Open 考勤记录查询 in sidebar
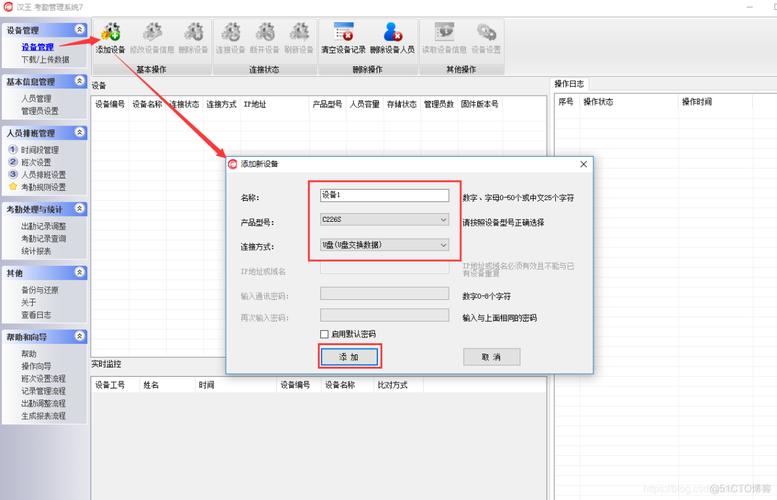777x500 pixels. pos(44,238)
